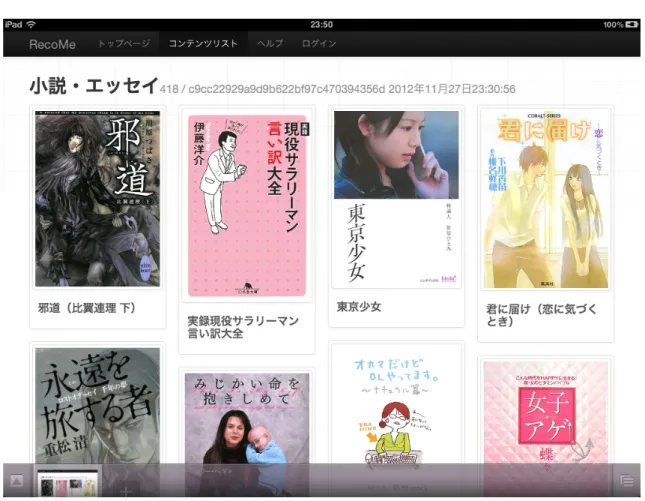Click the ログイン link

(319, 43)
